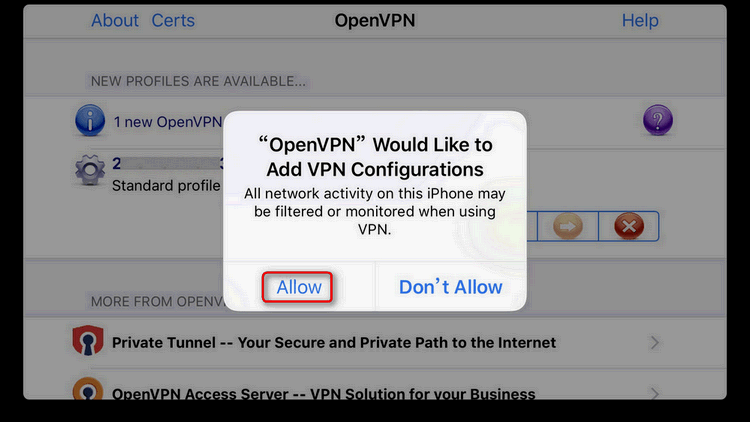
Task: Tap the blue info icon for new profiles
Action: [x=90, y=121]
